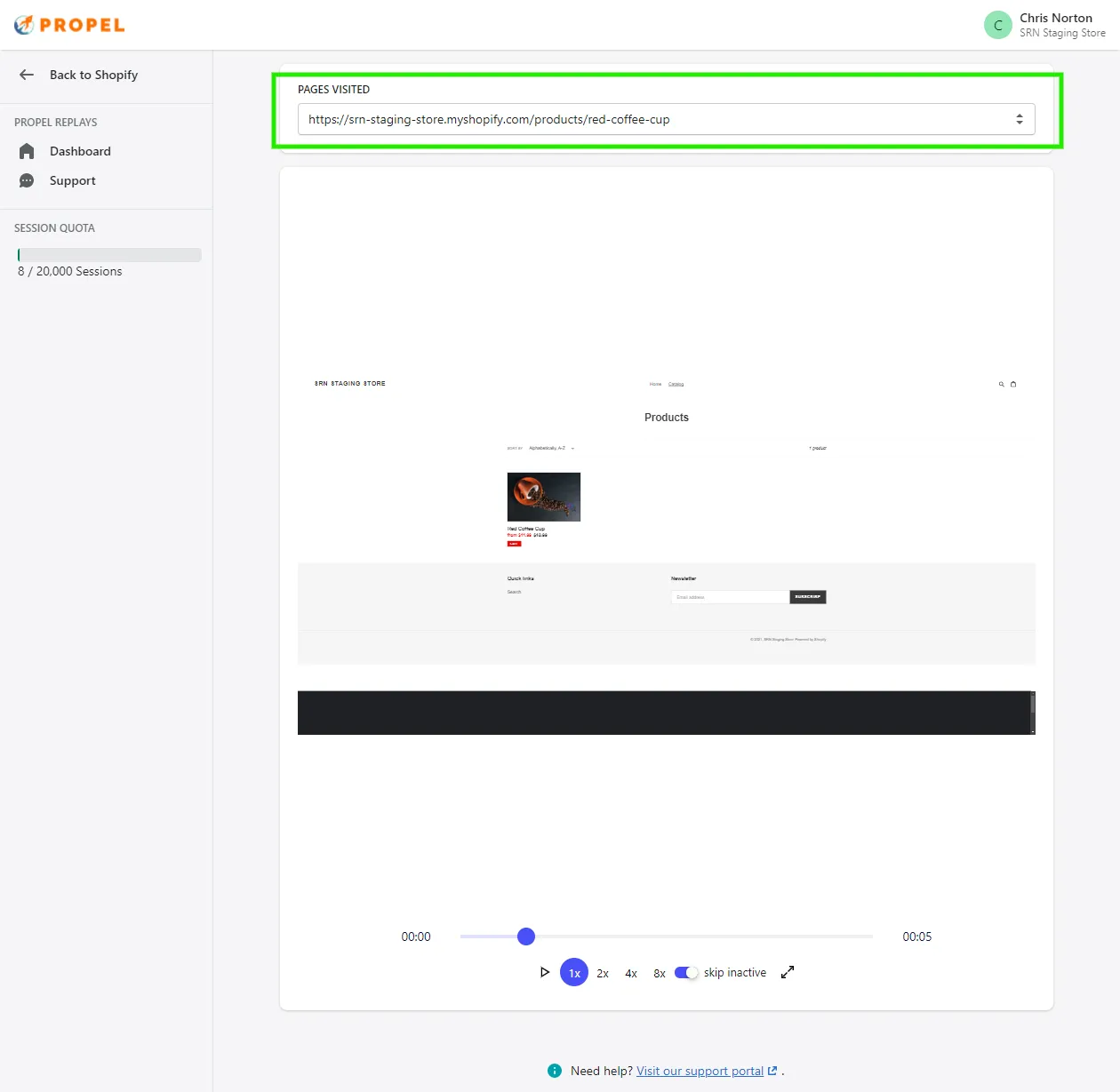Click the replay progress track
The height and width of the screenshot is (1092, 1120).
(x=667, y=937)
